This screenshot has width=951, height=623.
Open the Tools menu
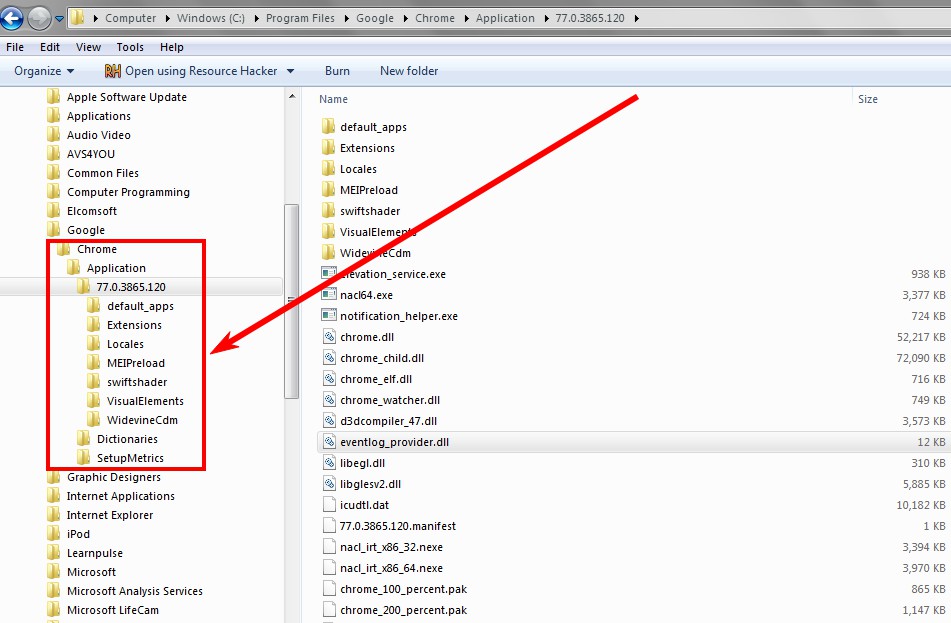tap(130, 47)
